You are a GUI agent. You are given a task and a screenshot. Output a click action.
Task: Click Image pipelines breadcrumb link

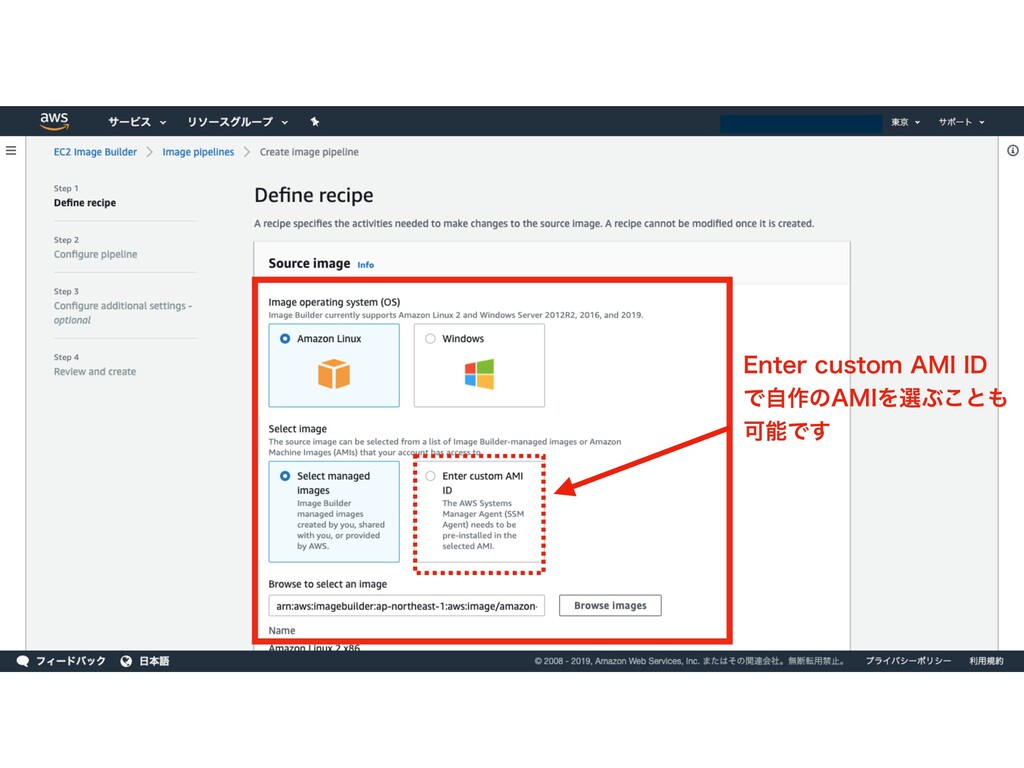click(198, 152)
